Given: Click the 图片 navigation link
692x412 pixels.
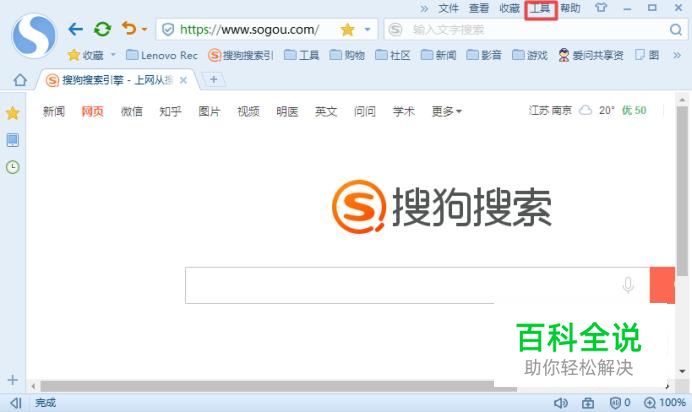Looking at the screenshot, I should coord(209,111).
